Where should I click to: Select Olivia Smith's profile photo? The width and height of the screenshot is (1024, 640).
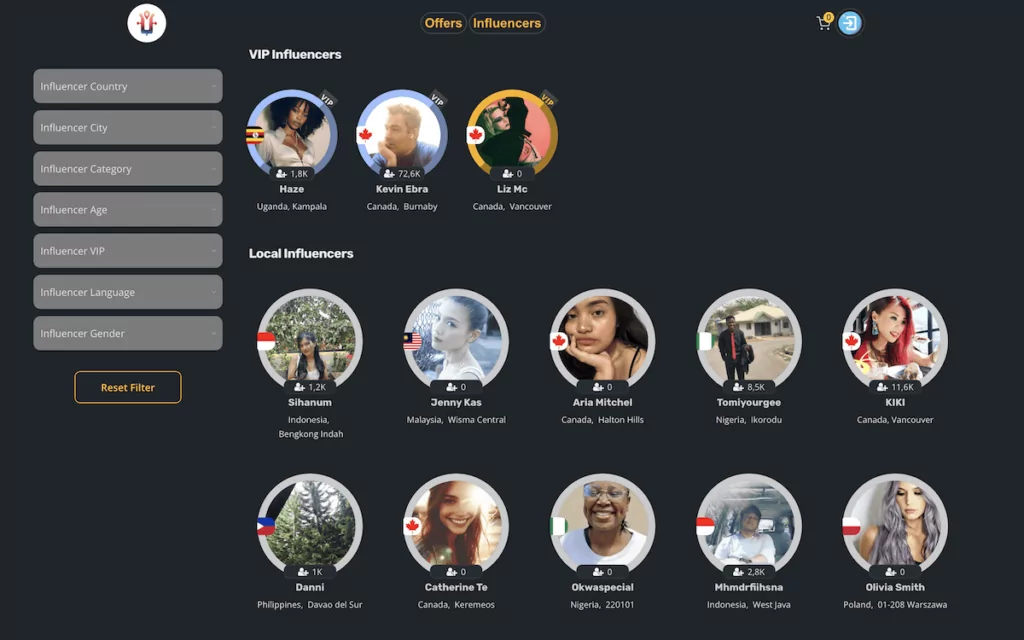coord(895,526)
